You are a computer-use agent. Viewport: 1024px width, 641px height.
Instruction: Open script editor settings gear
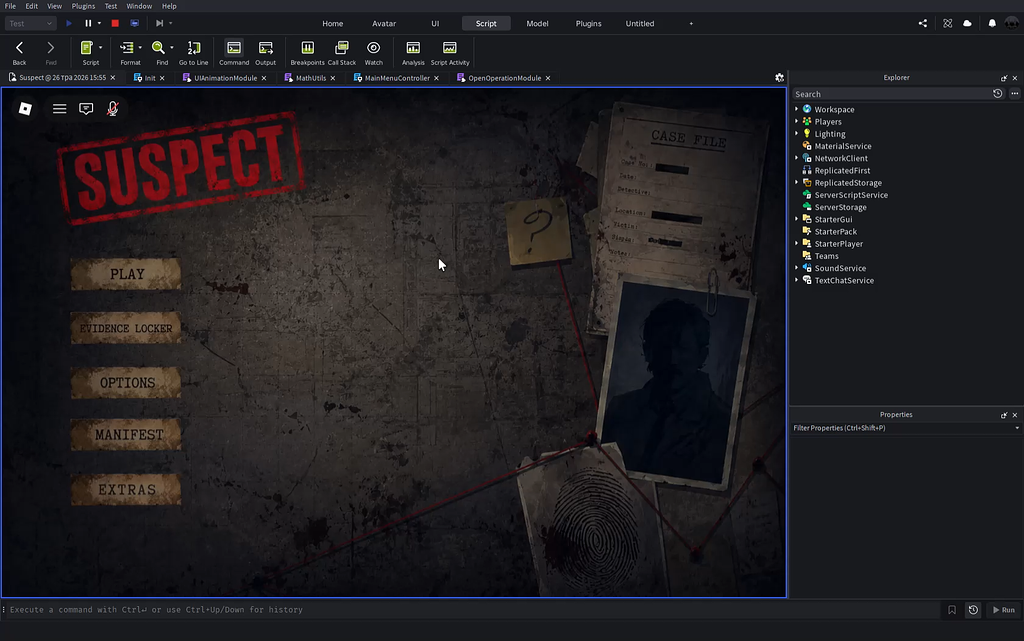[779, 78]
